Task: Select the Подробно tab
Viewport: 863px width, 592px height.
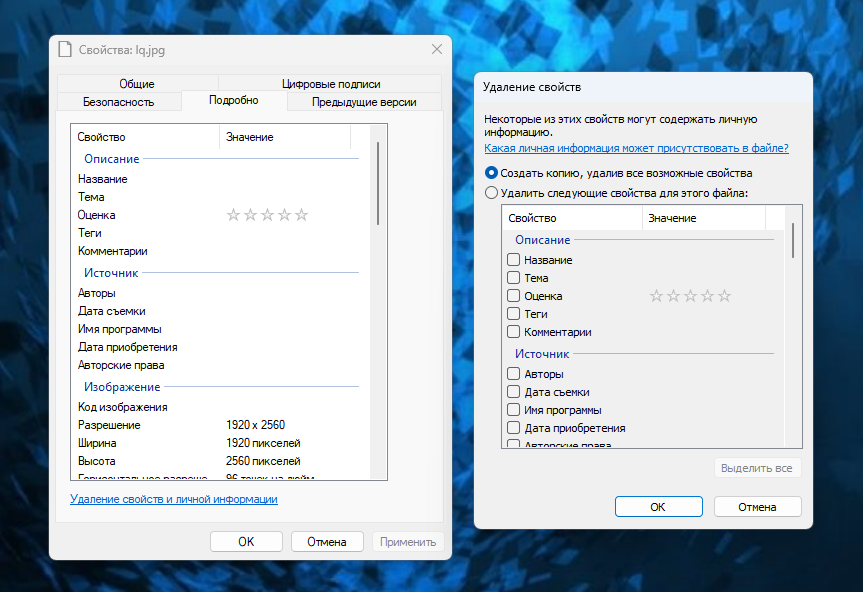Action: click(233, 100)
